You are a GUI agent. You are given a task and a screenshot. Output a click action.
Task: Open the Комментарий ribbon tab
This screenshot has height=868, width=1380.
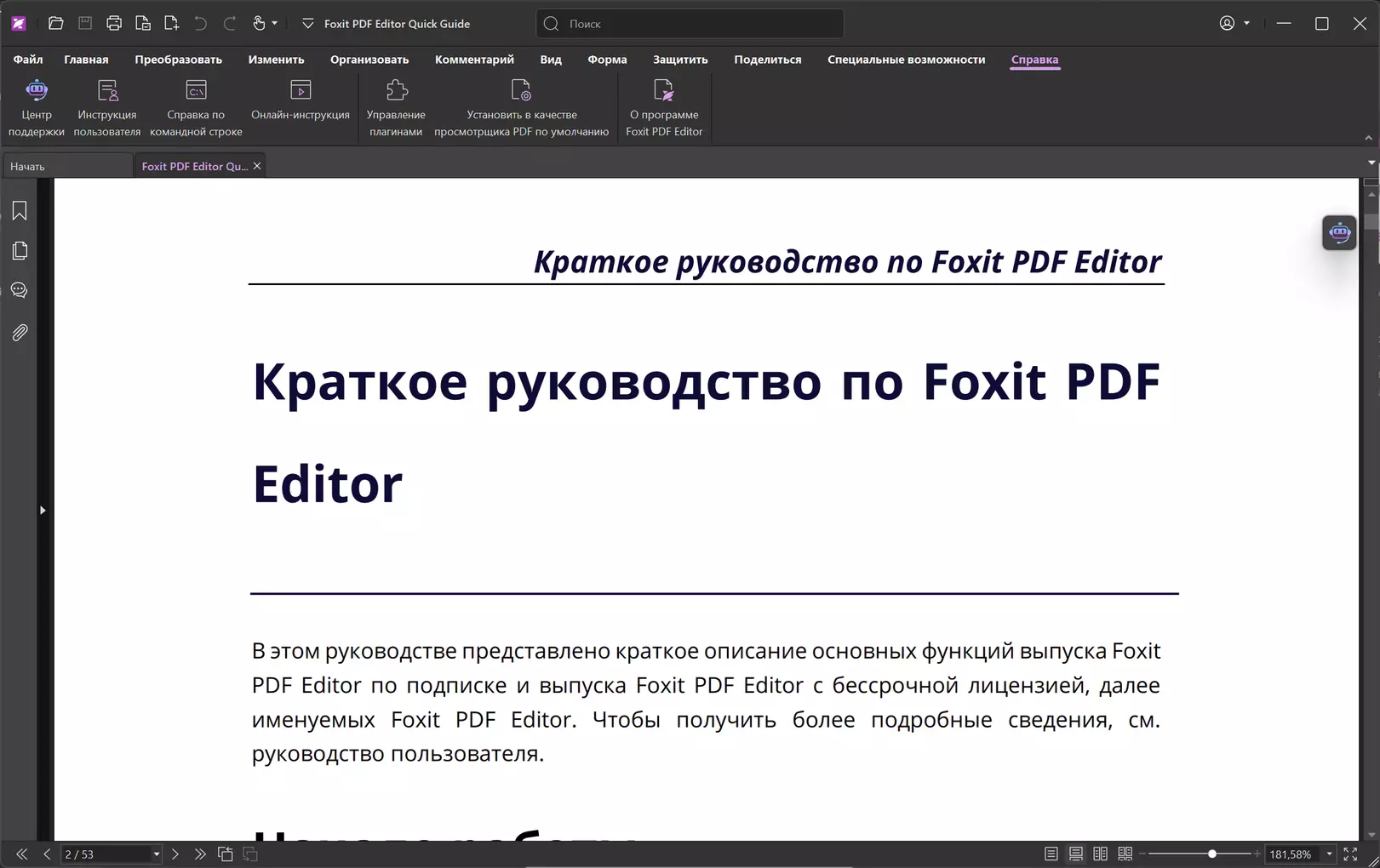[474, 60]
